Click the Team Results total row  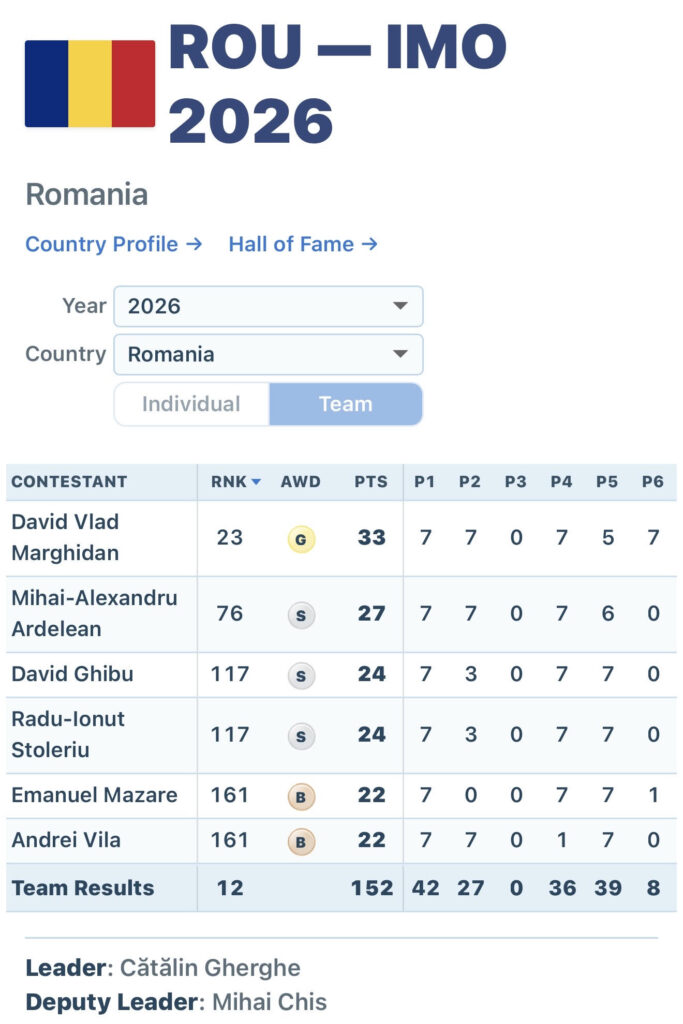(341, 888)
